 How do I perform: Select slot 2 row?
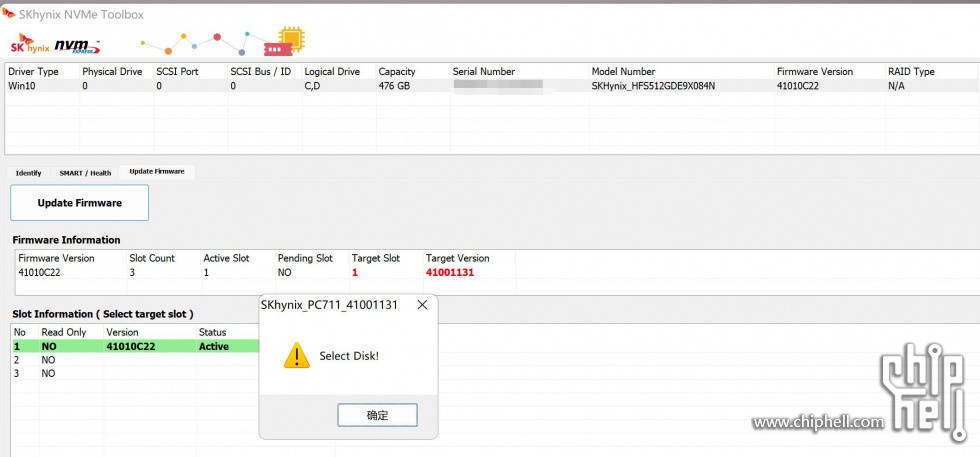(x=136, y=360)
